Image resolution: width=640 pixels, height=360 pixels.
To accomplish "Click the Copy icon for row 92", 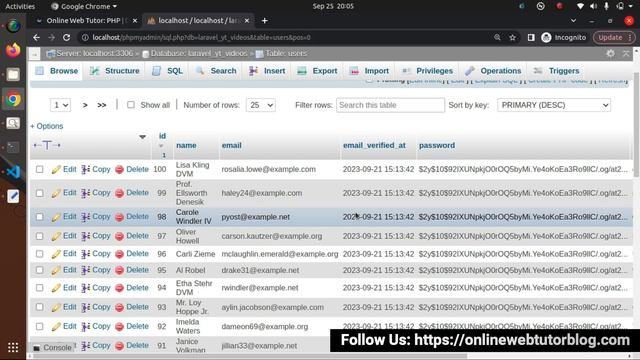I will point(85,327).
